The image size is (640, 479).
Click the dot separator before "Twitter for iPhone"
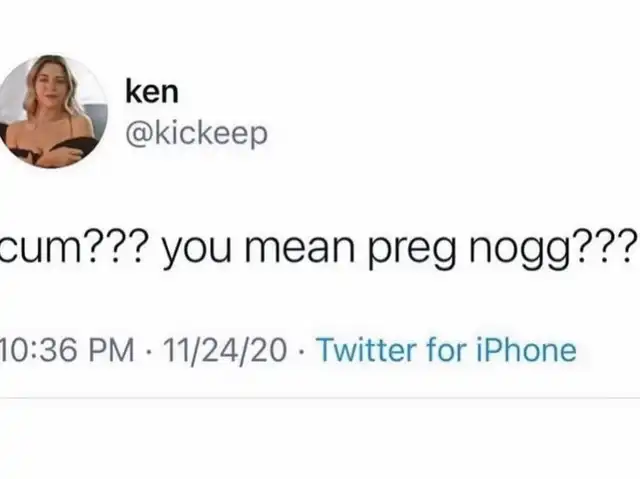[x=301, y=351]
